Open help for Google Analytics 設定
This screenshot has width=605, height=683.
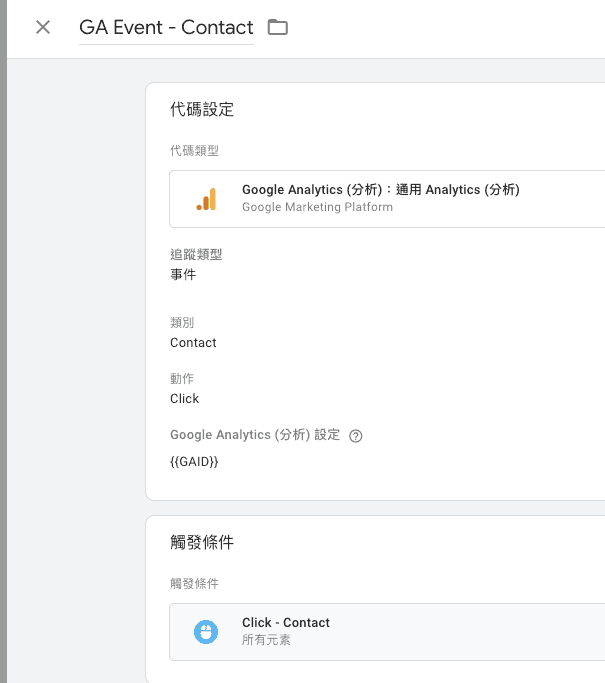(x=355, y=436)
